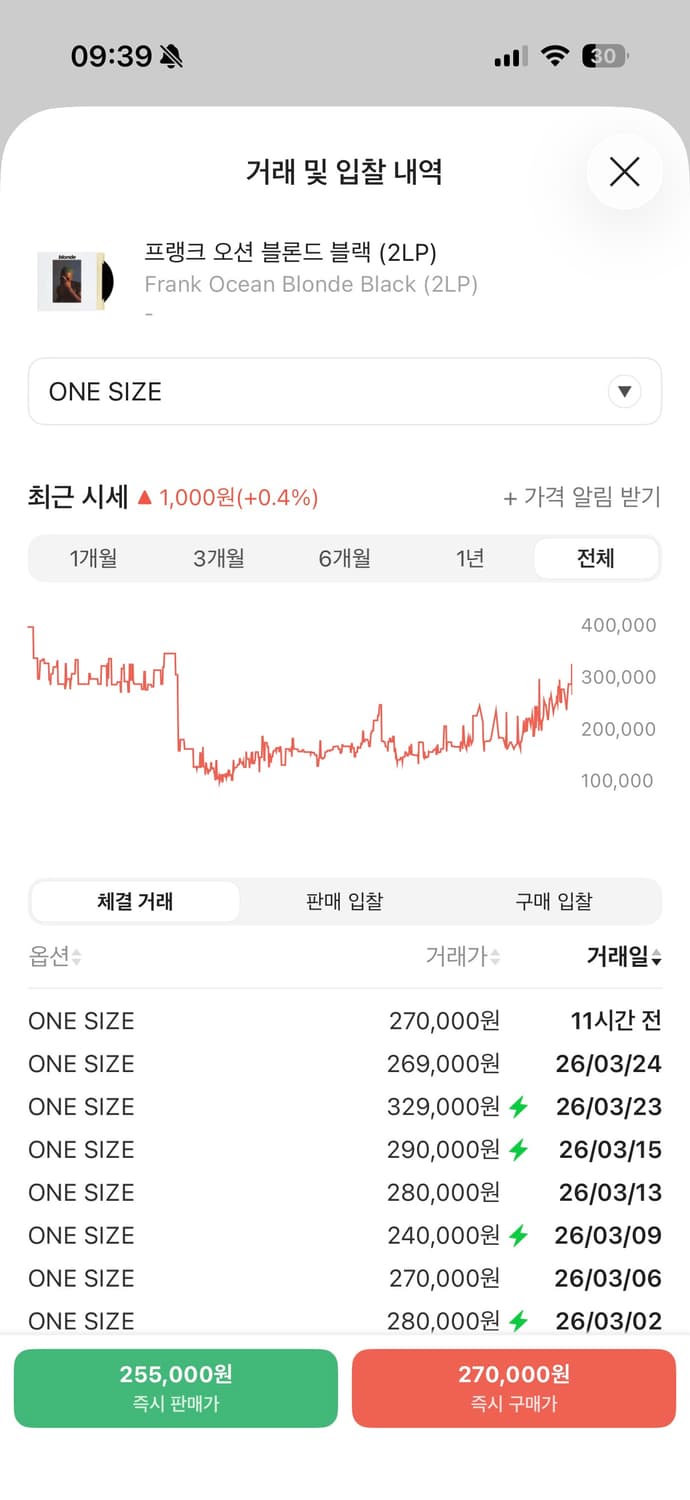Tap lightning icon beside 240,000원 trade

click(x=518, y=1236)
